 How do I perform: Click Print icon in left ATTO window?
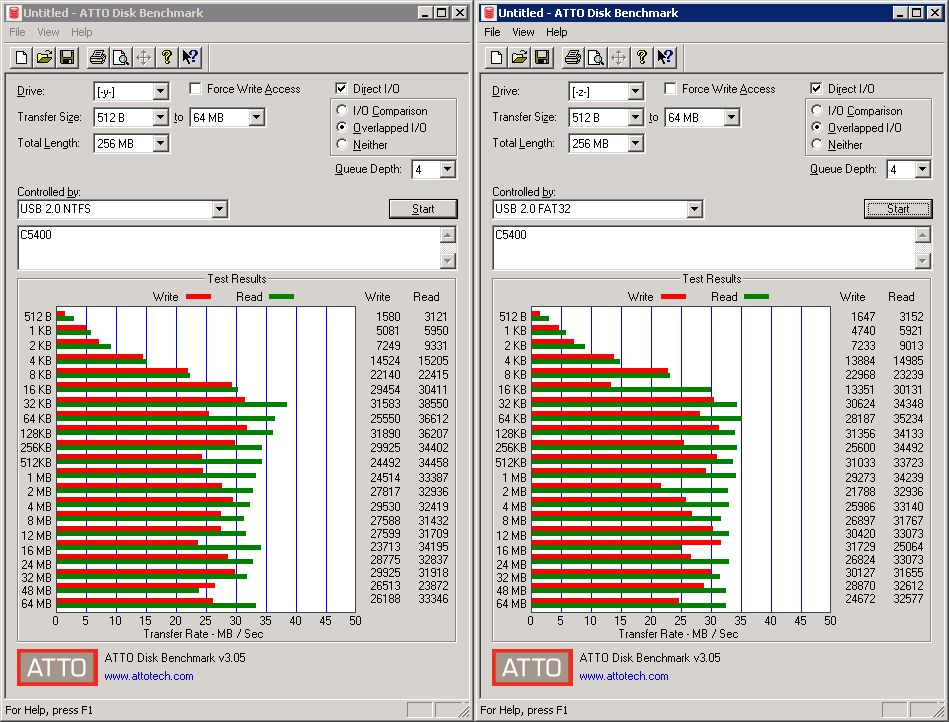point(98,57)
